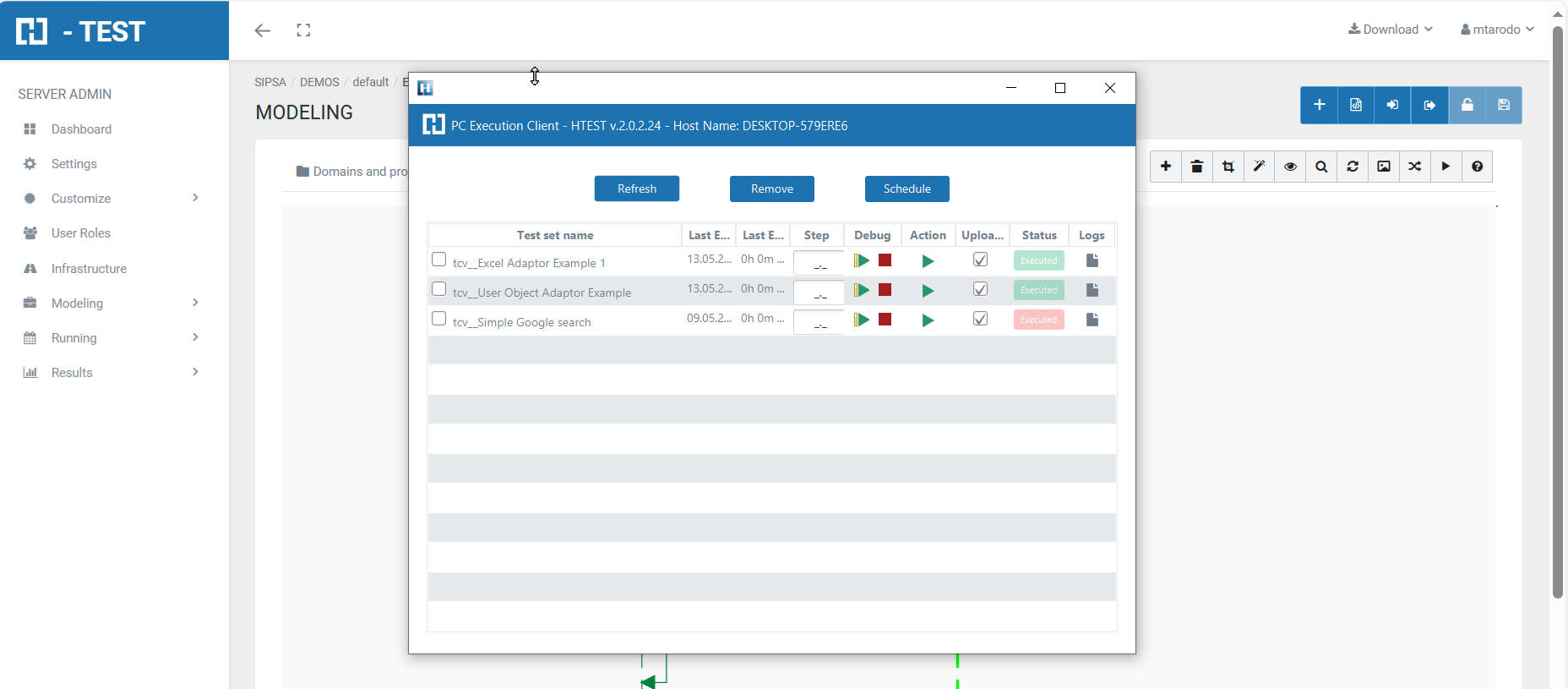Select the crop tool icon
This screenshot has height=689, width=1568.
[1228, 167]
